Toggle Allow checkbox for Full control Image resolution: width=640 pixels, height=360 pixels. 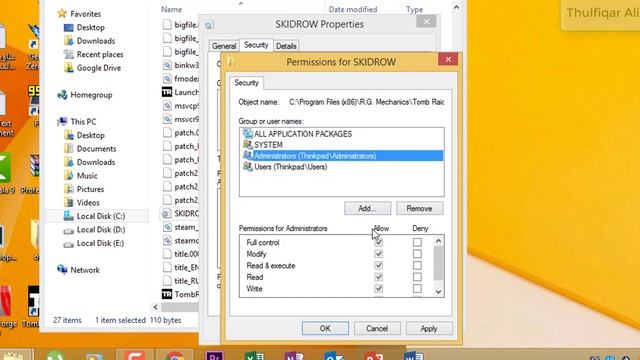378,242
